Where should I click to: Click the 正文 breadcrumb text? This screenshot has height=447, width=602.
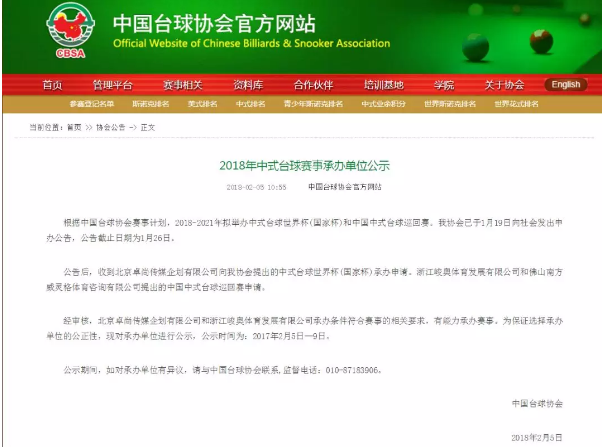point(148,127)
